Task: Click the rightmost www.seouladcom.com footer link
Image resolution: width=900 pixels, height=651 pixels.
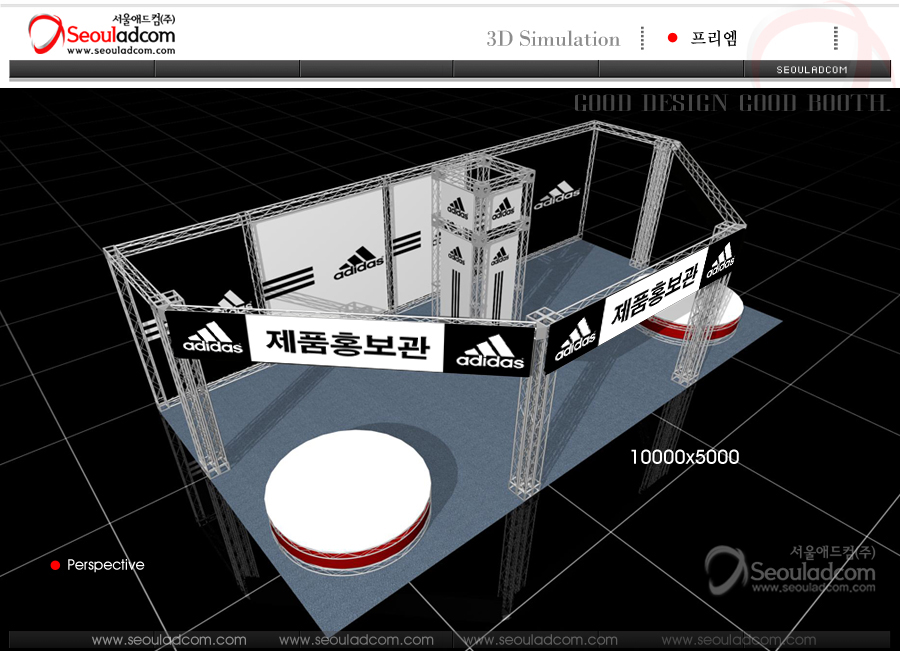Action: (x=738, y=640)
